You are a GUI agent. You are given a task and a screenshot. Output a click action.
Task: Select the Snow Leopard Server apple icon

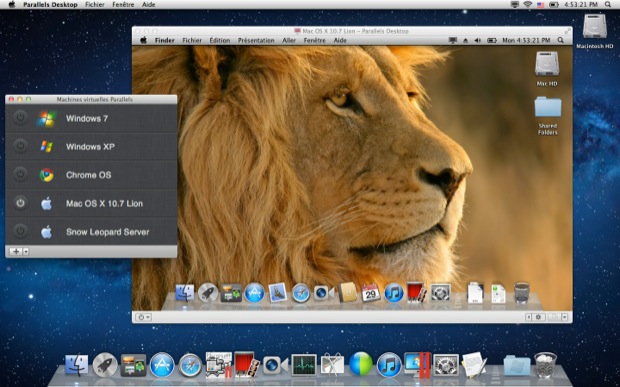pyautogui.click(x=47, y=232)
